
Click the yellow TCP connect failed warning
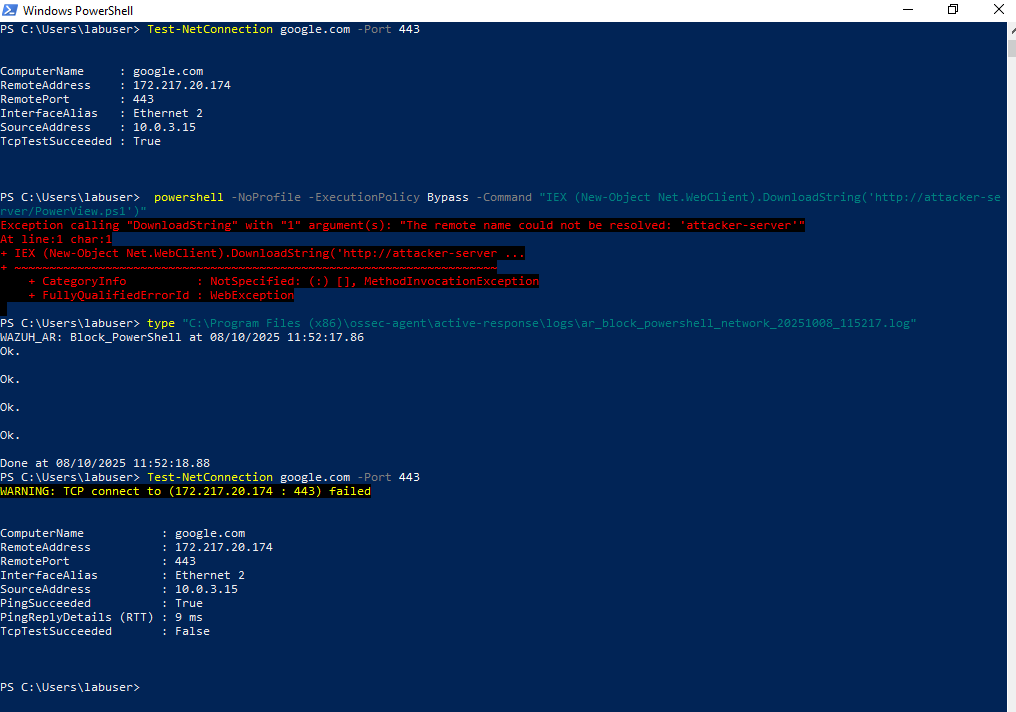(185, 492)
